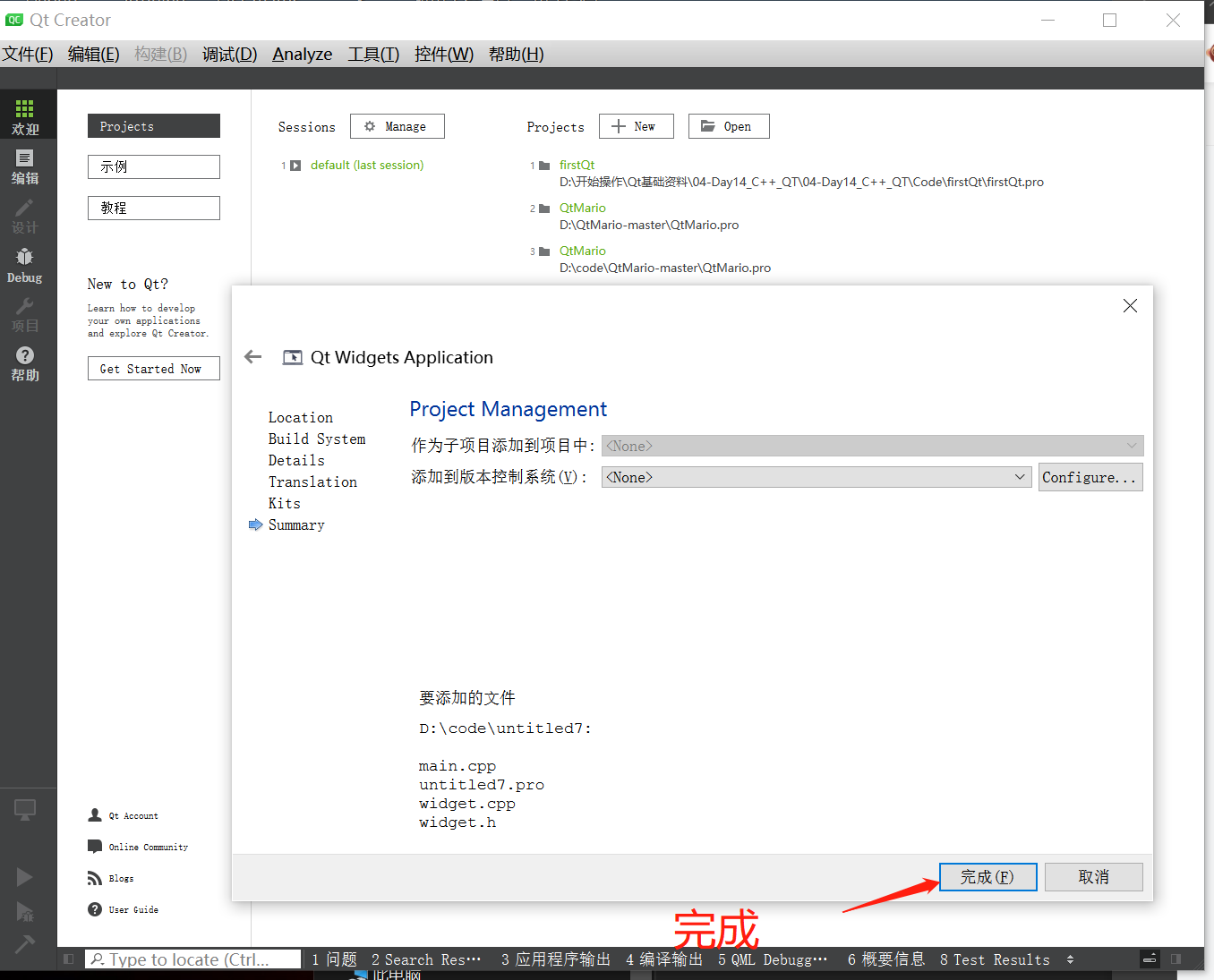Click the Build hammer icon

[x=24, y=943]
